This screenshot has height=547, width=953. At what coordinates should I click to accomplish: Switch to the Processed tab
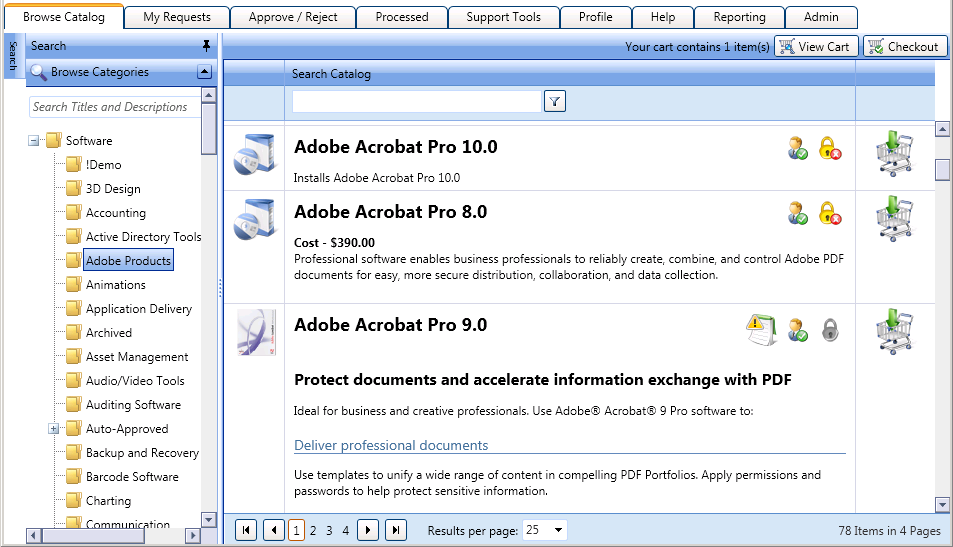pyautogui.click(x=402, y=17)
